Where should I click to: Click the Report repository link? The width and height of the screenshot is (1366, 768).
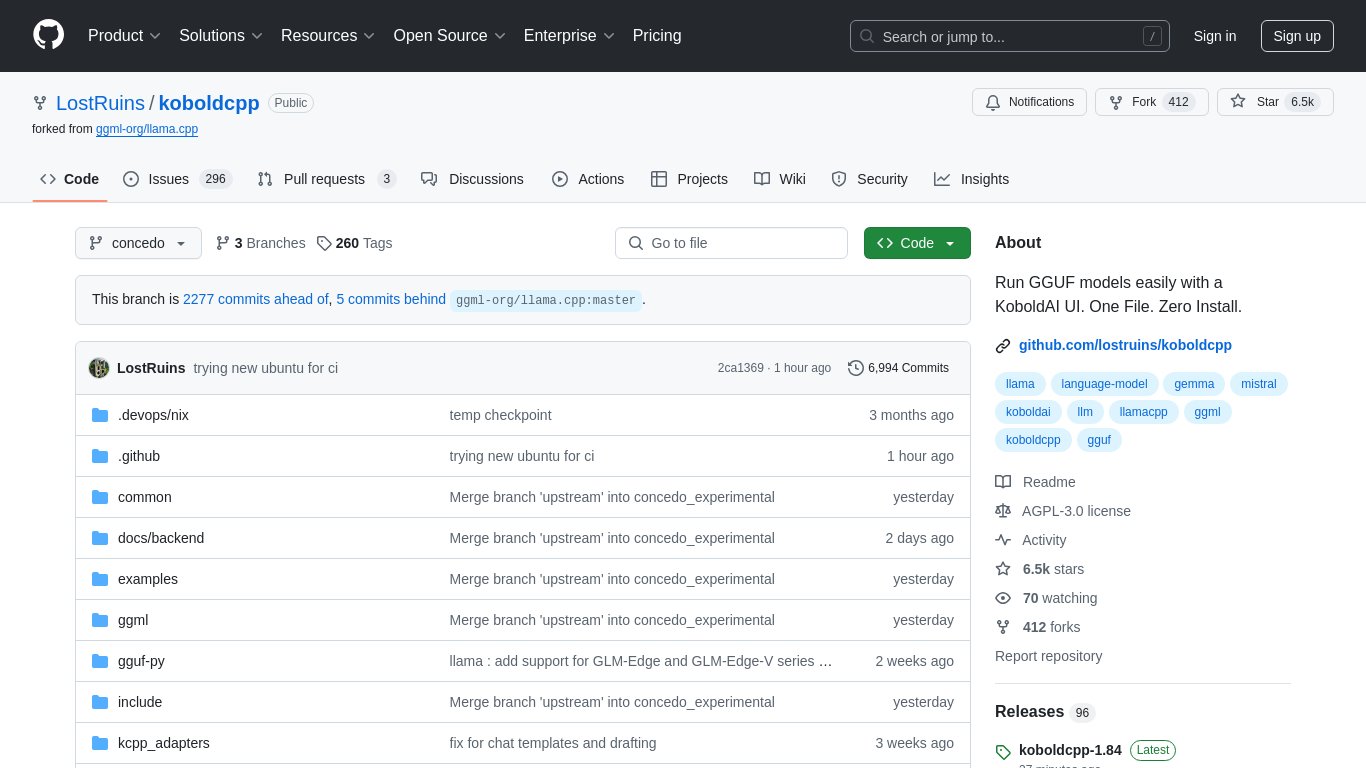pyautogui.click(x=1049, y=656)
